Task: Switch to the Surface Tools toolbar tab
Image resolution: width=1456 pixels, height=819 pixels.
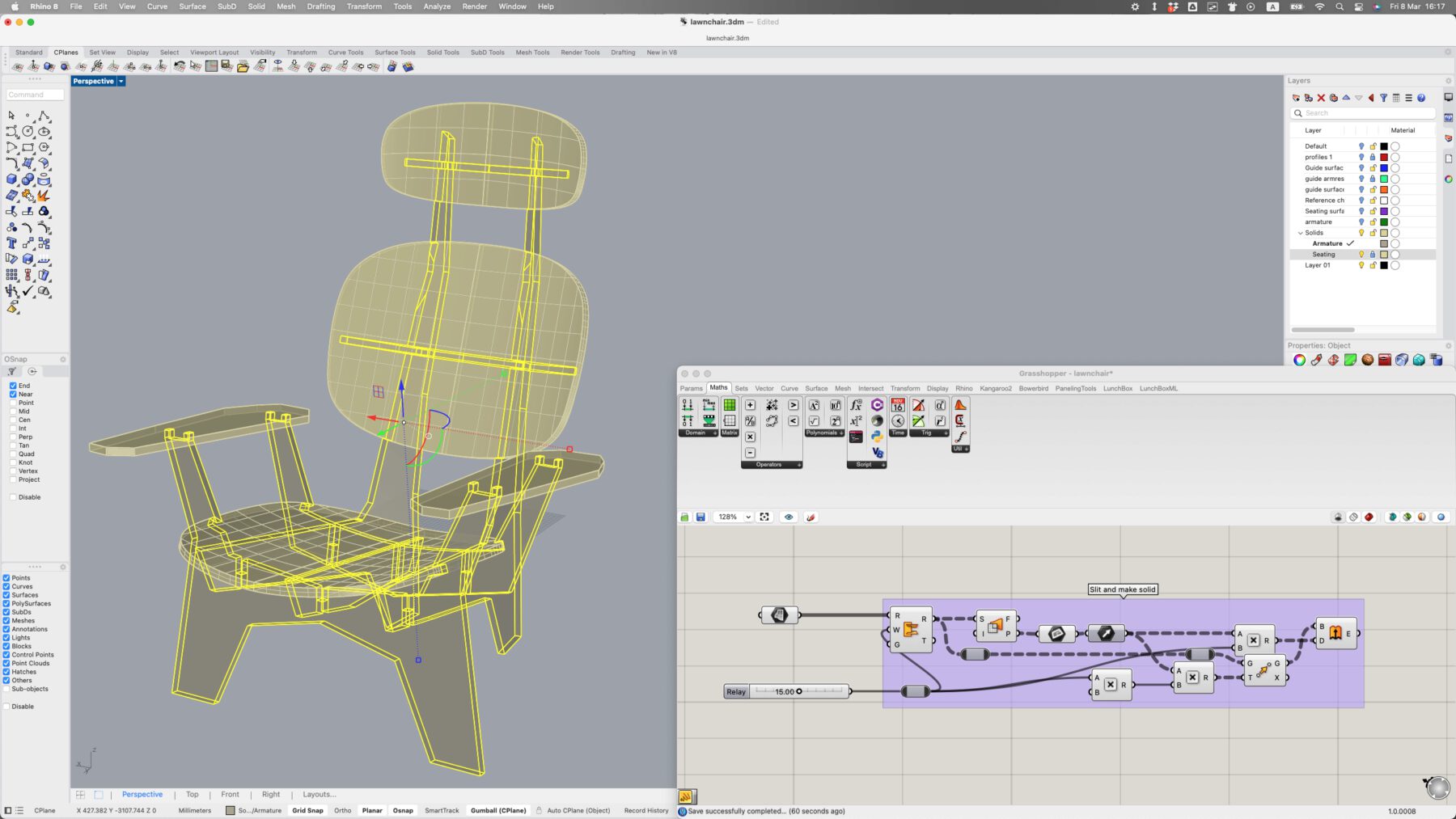Action: pos(395,53)
